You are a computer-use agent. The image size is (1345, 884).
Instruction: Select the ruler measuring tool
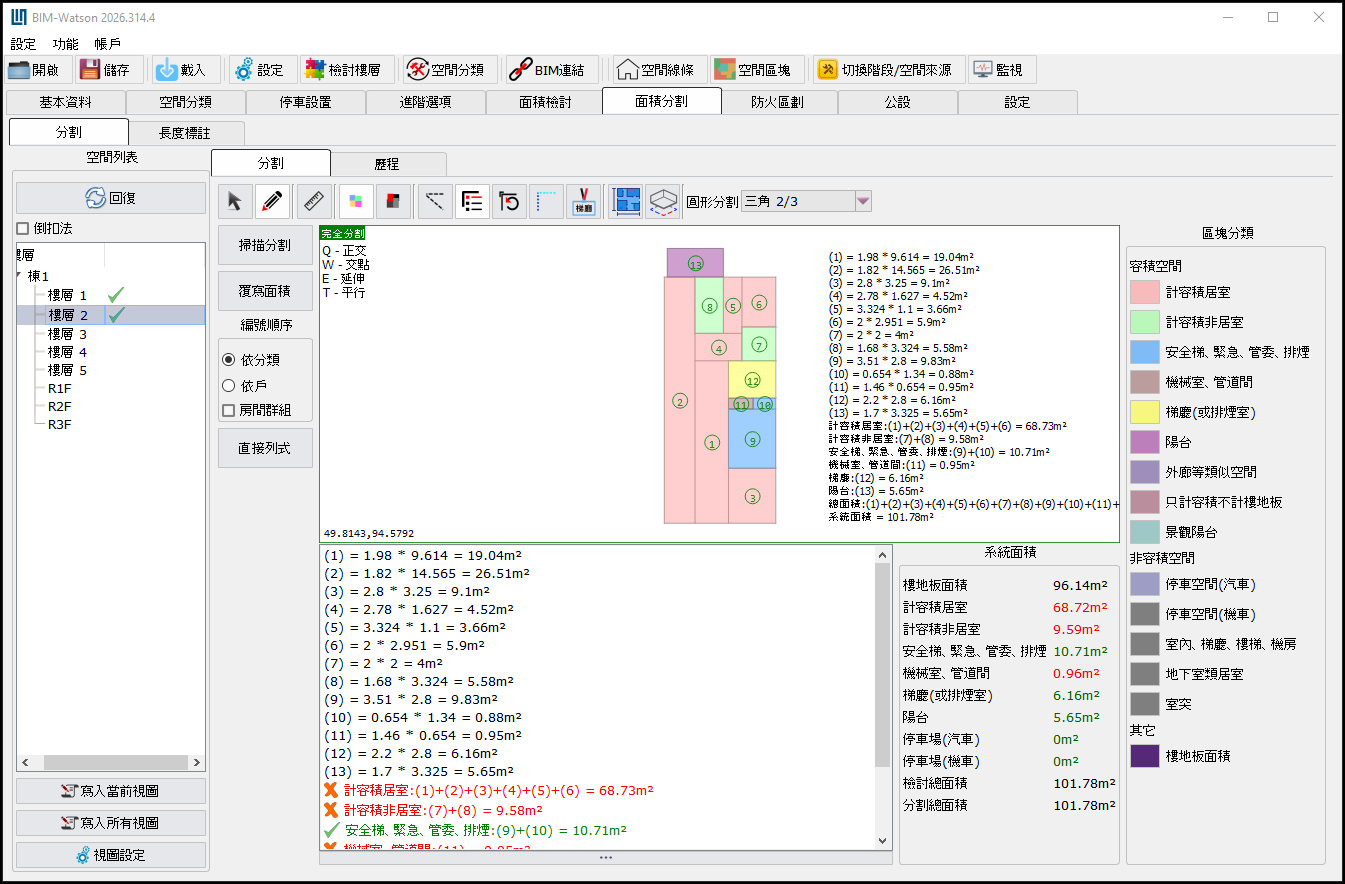tap(314, 202)
